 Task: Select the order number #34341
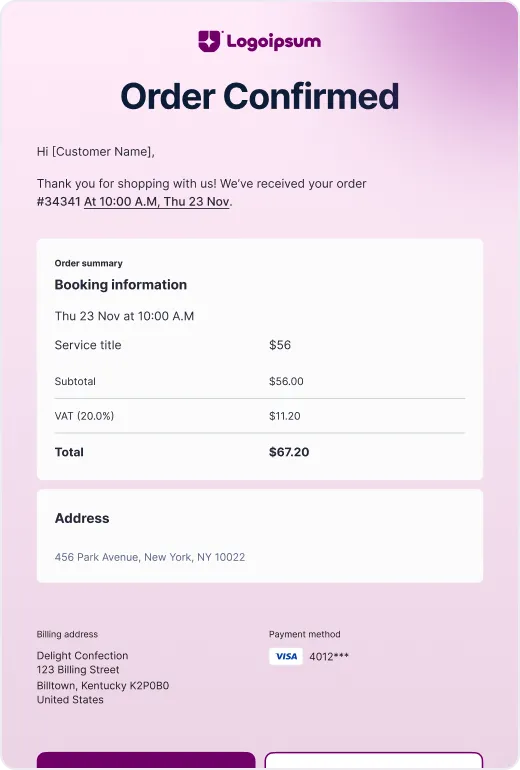58,201
